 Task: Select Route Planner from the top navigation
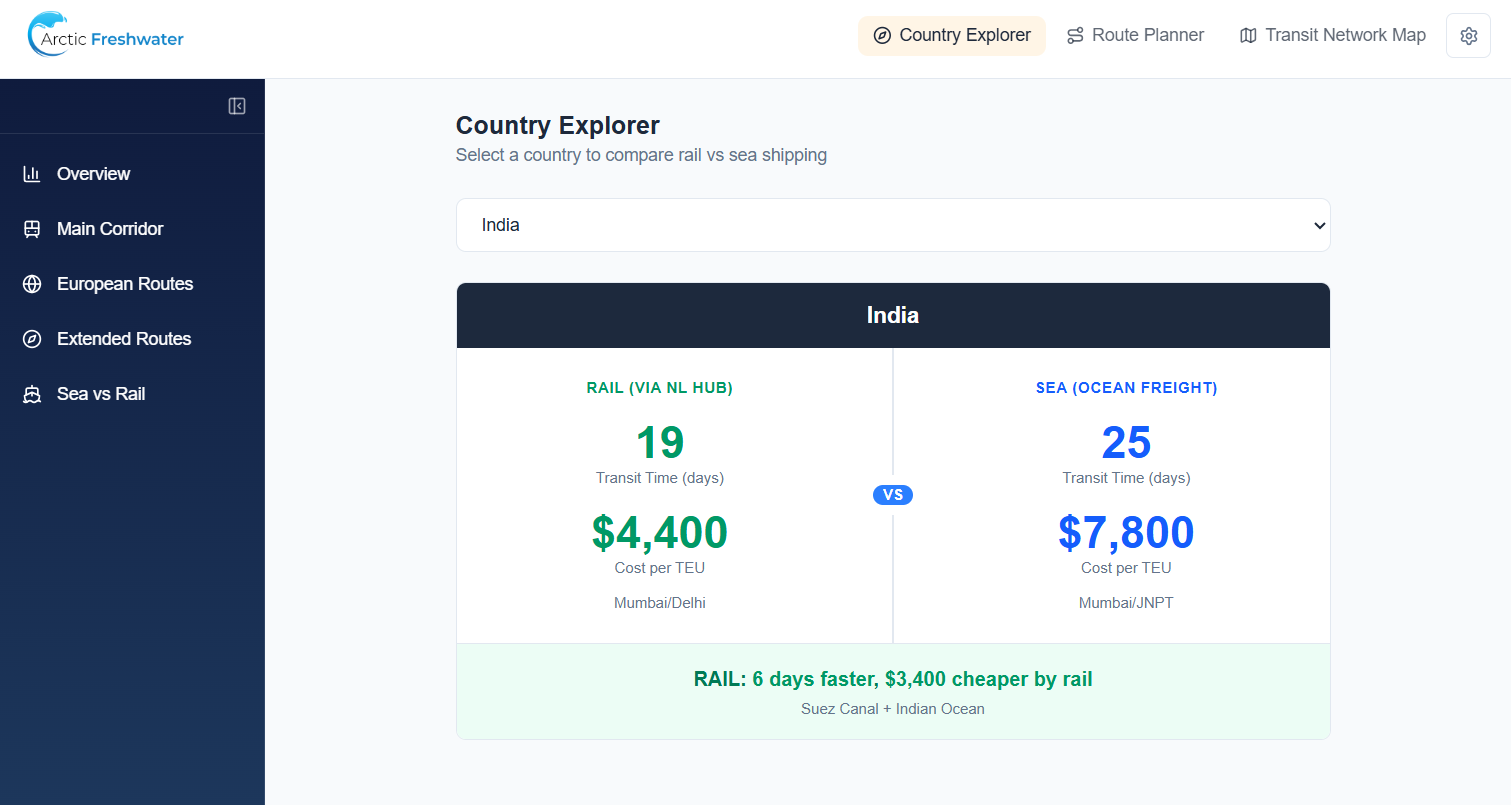tap(1135, 34)
